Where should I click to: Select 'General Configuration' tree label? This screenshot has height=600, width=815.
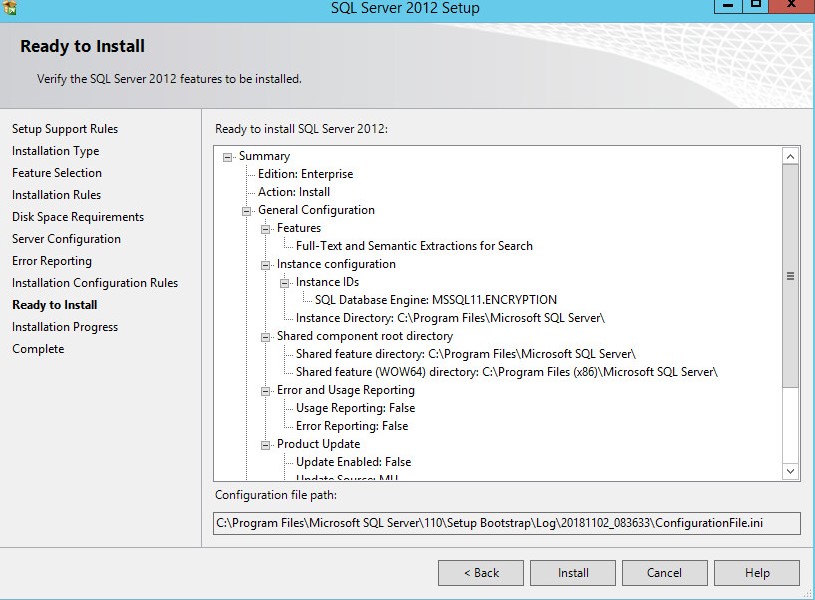pos(316,210)
